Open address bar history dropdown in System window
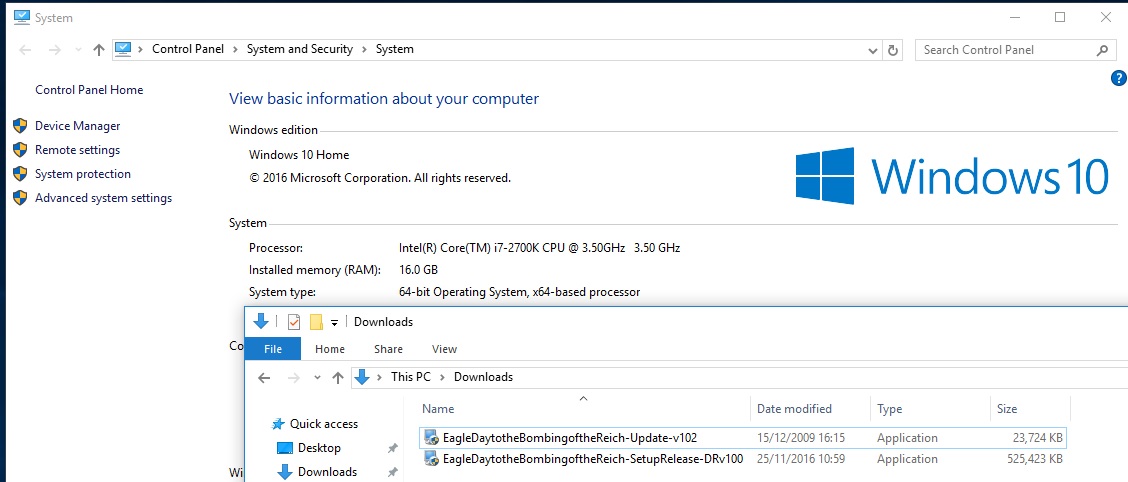Image resolution: width=1128 pixels, height=482 pixels. click(873, 50)
